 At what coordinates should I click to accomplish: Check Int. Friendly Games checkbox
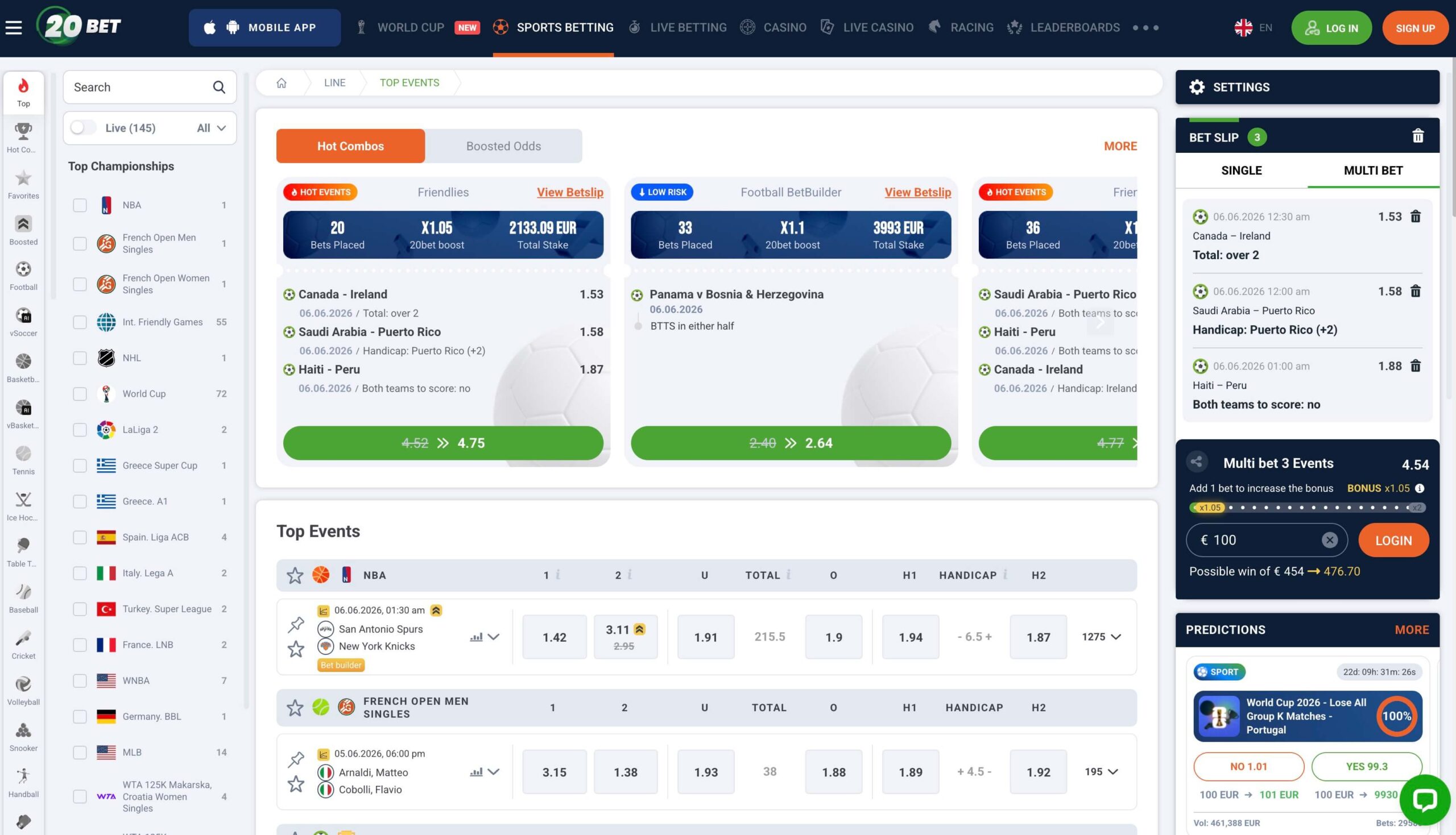(80, 322)
